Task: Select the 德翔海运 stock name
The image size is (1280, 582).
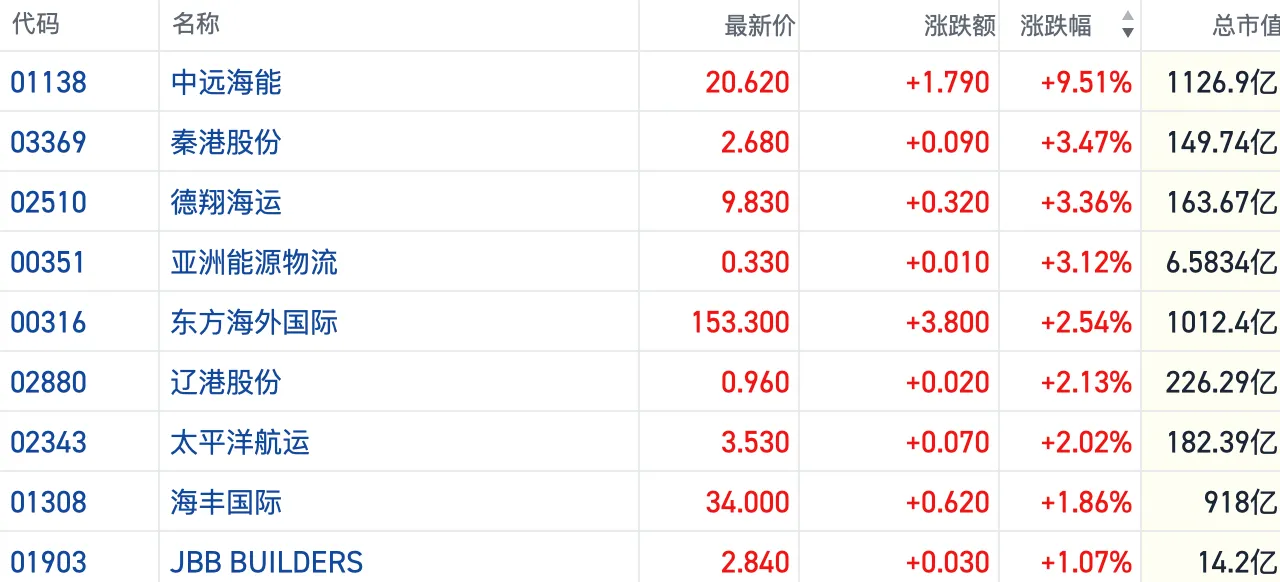Action: (226, 202)
